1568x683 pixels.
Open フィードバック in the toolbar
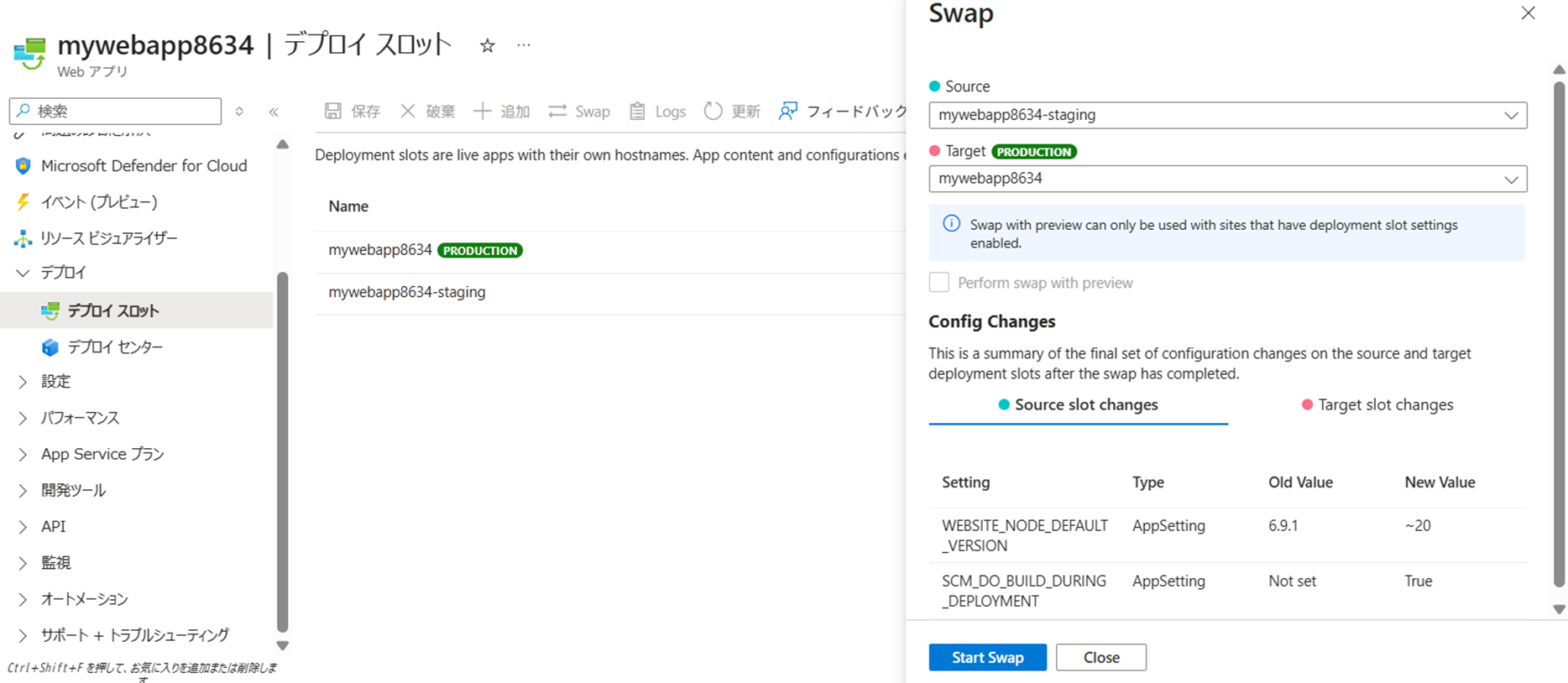(x=843, y=111)
